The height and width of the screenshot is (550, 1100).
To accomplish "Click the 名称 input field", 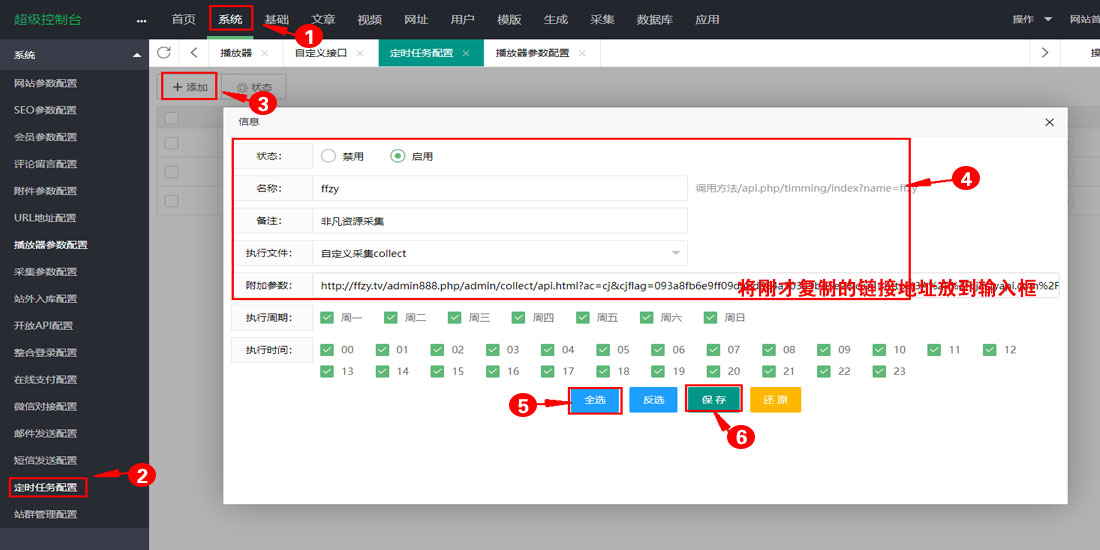I will coord(499,187).
